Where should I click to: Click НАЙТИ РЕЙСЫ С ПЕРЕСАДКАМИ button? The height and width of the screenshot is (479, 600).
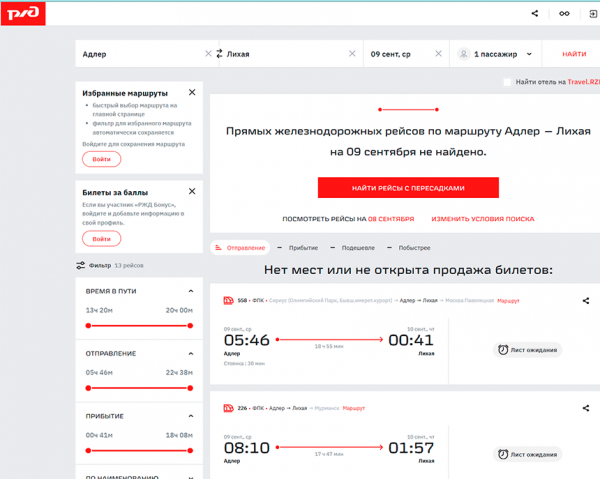click(408, 187)
